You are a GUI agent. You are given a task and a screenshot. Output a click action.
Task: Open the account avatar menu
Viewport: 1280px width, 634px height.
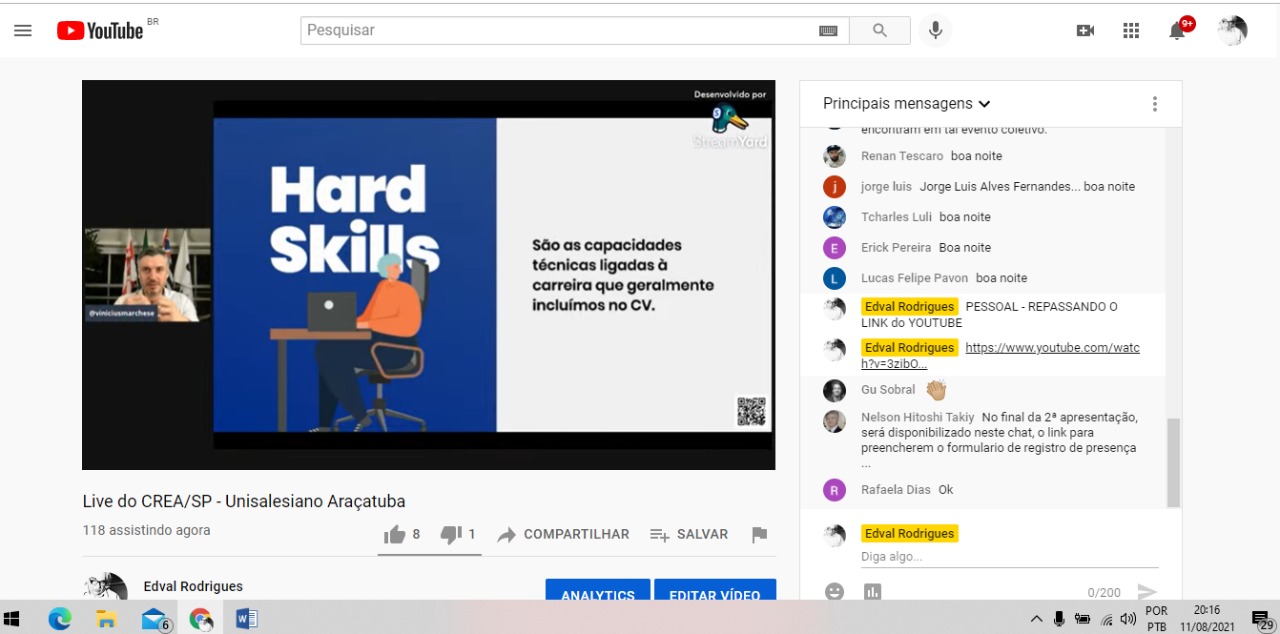click(1232, 30)
